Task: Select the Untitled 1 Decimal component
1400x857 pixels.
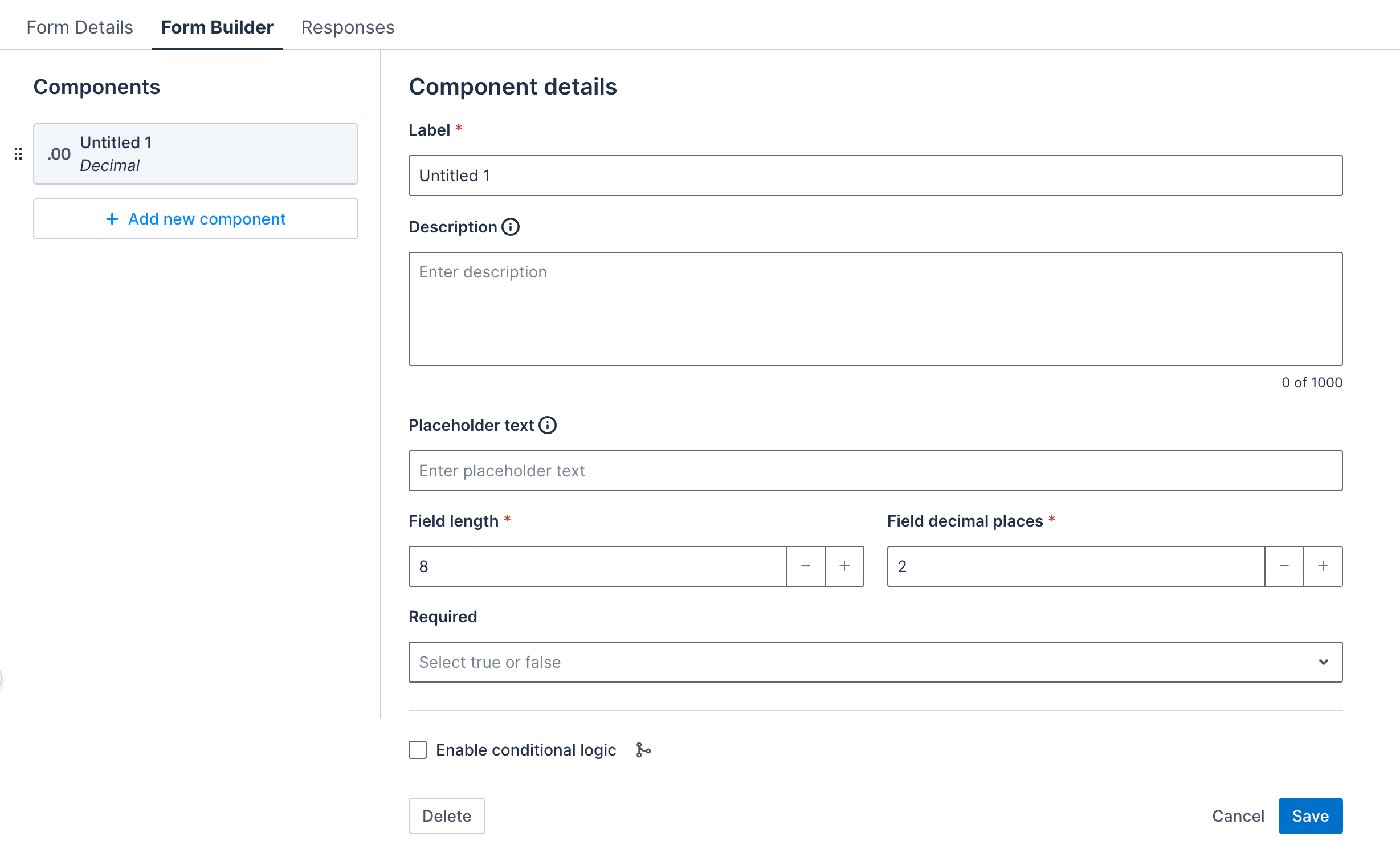Action: point(195,154)
